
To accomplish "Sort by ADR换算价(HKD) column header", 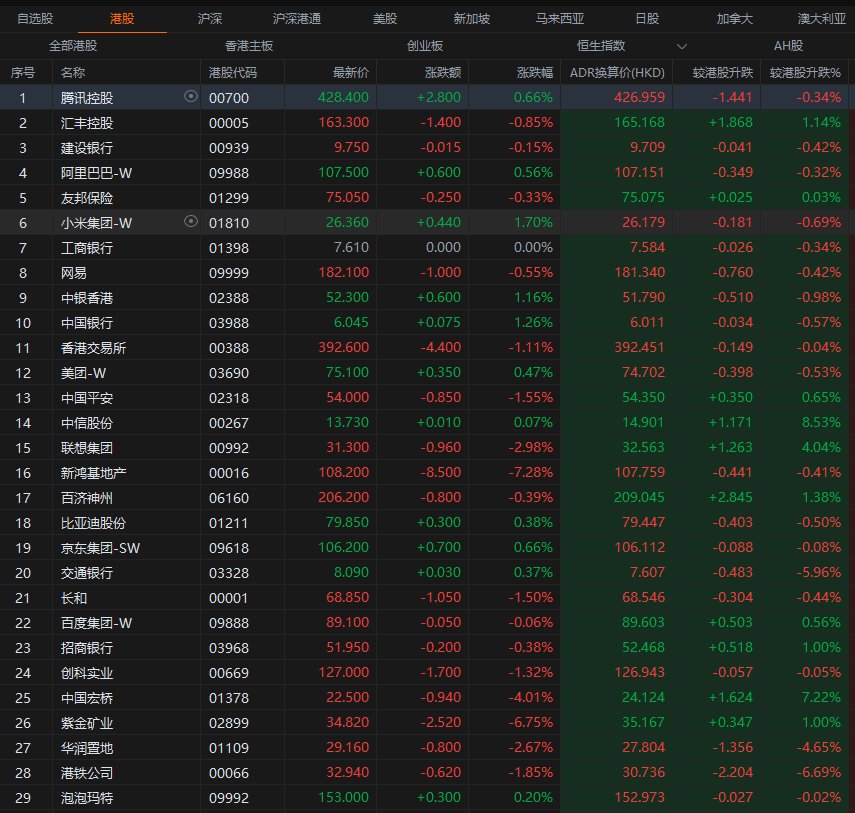I will (617, 73).
